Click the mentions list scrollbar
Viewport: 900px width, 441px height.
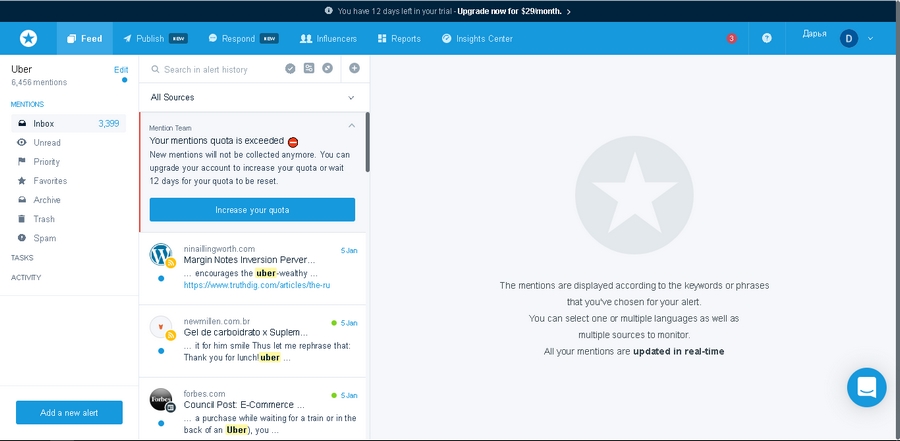pyautogui.click(x=367, y=142)
